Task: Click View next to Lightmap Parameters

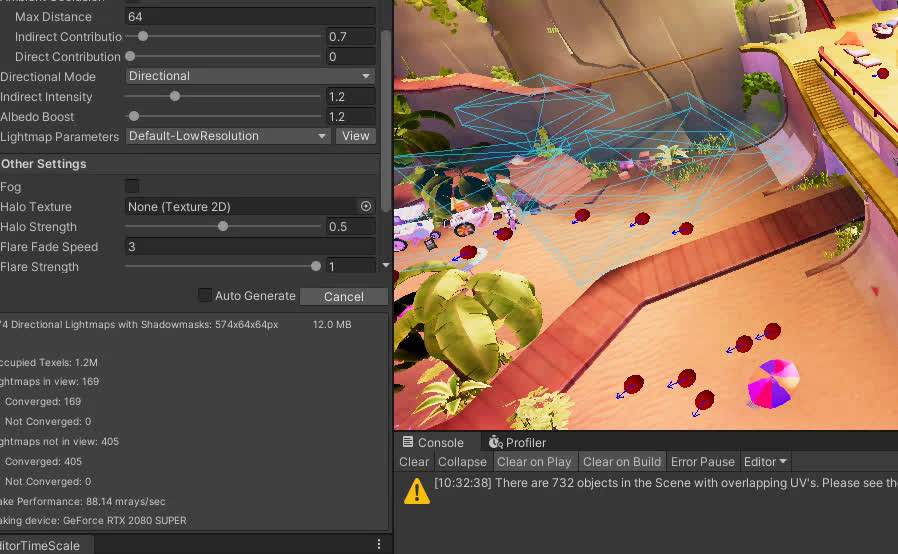Action: (355, 136)
